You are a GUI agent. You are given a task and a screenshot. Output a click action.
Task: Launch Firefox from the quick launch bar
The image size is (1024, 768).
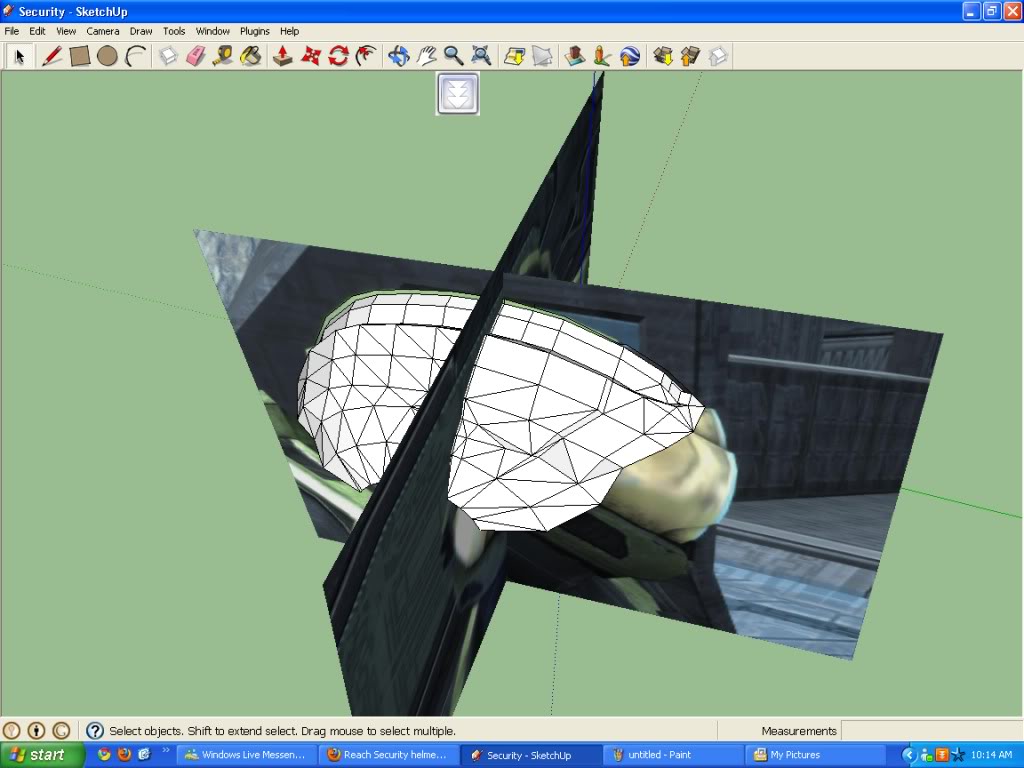click(x=124, y=755)
